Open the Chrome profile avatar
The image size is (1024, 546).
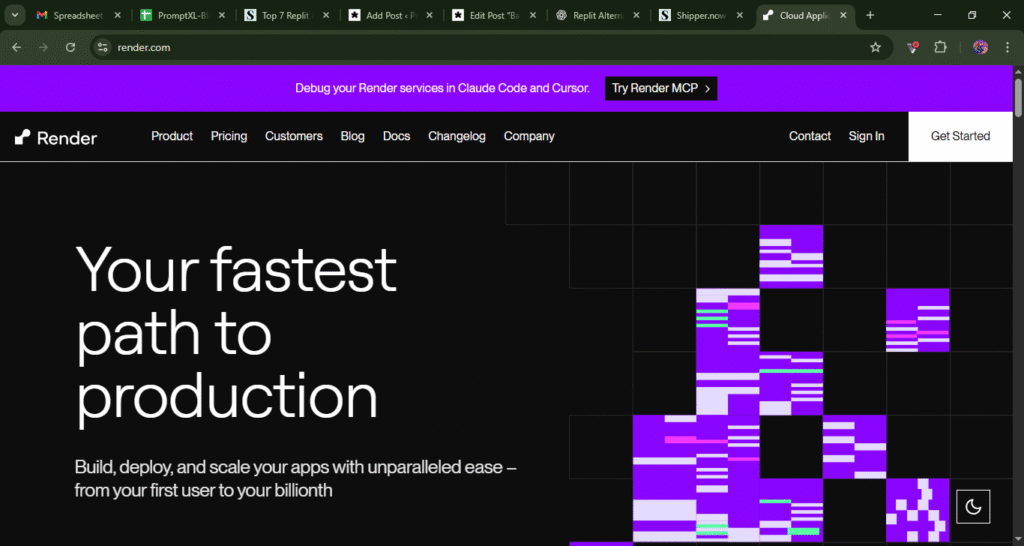(x=980, y=47)
